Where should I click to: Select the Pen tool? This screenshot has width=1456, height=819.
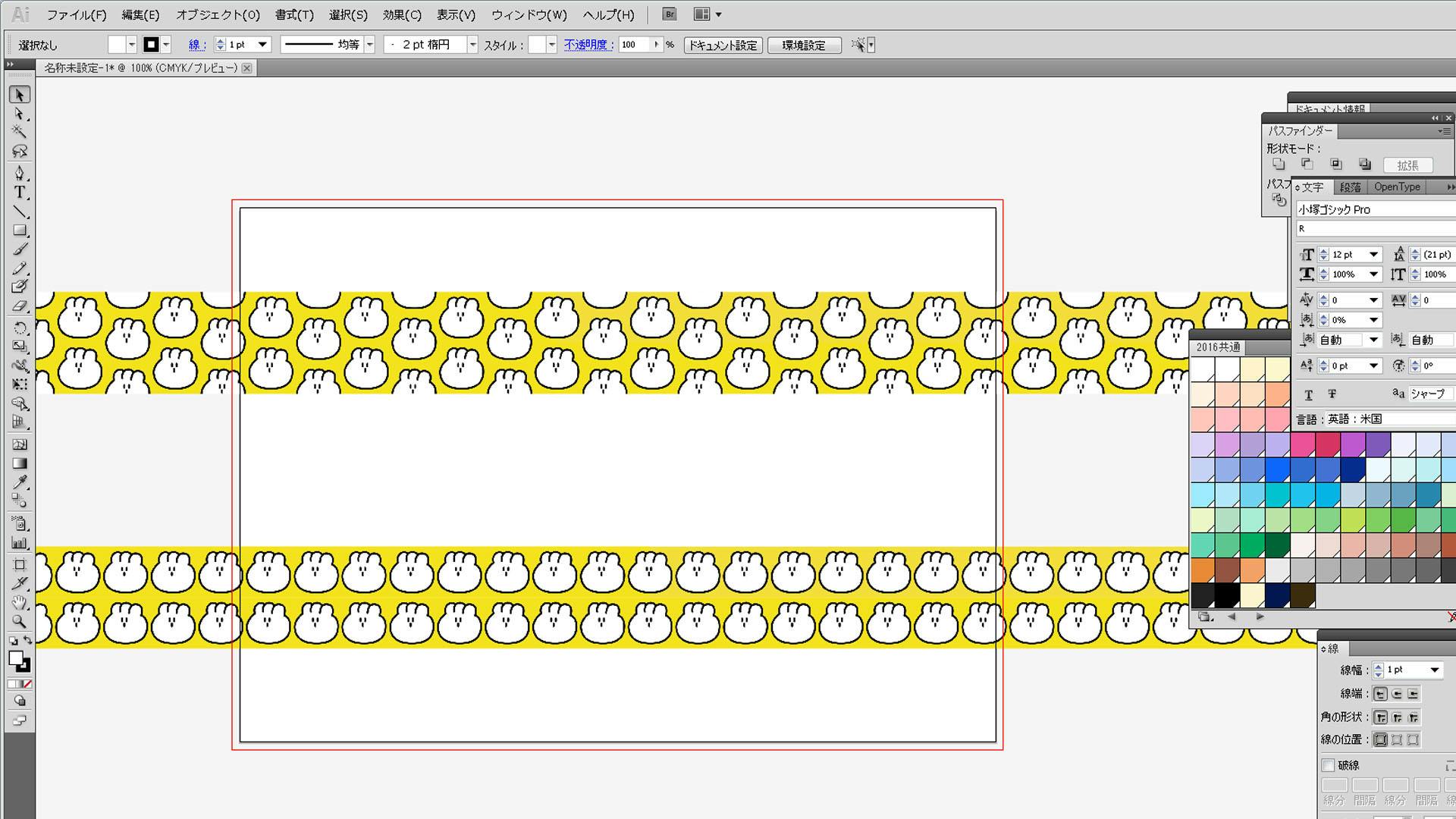(x=20, y=173)
